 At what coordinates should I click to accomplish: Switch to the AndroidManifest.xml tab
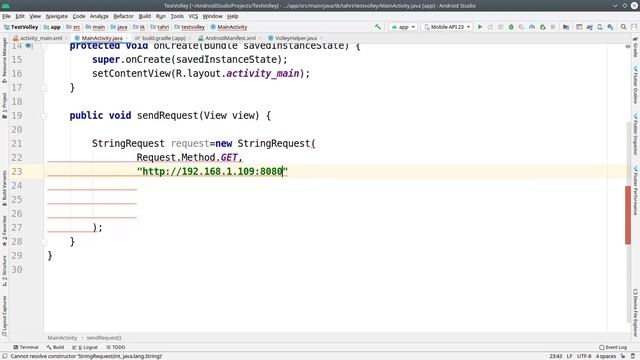coord(230,38)
